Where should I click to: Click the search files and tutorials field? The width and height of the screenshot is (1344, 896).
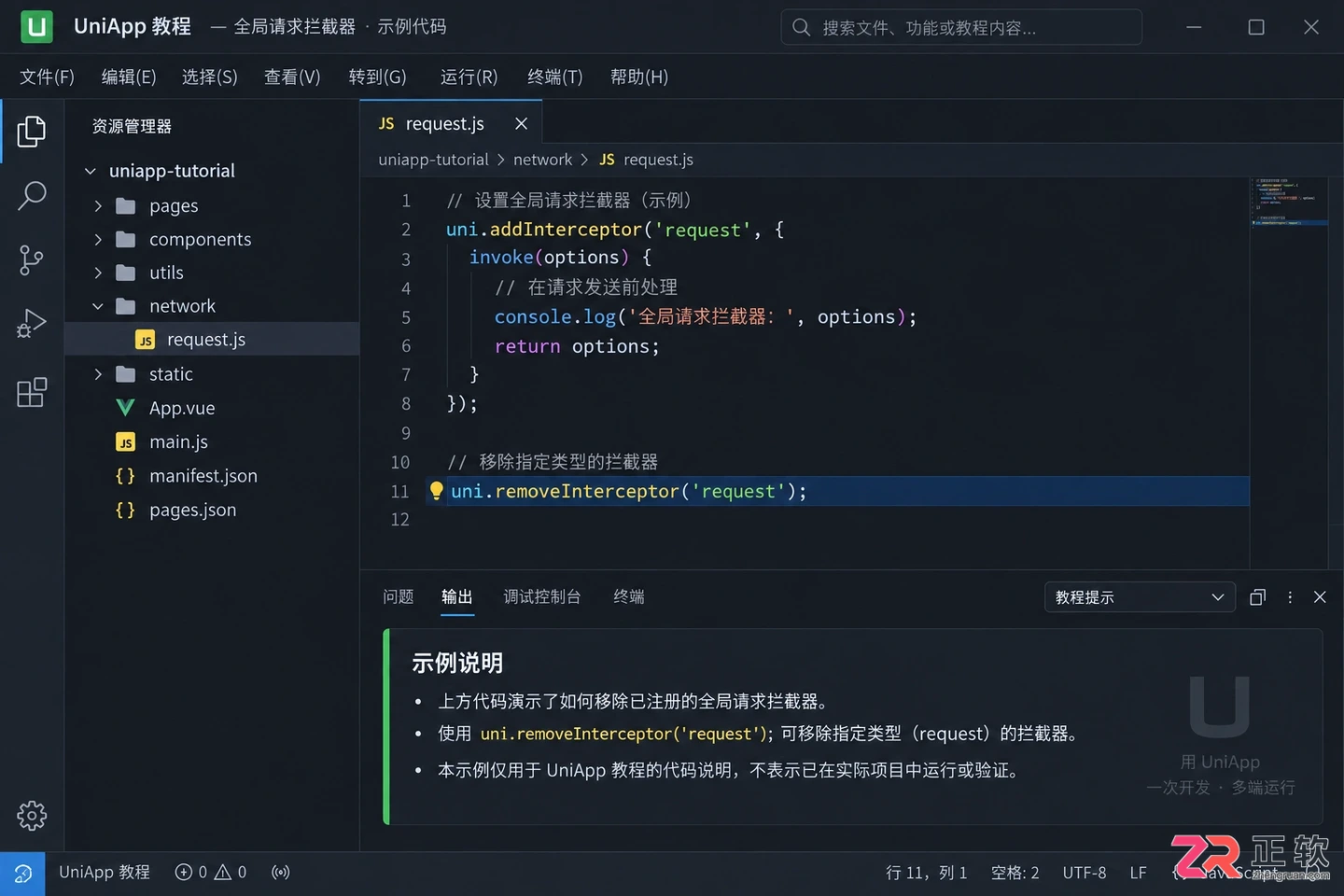pyautogui.click(x=961, y=27)
